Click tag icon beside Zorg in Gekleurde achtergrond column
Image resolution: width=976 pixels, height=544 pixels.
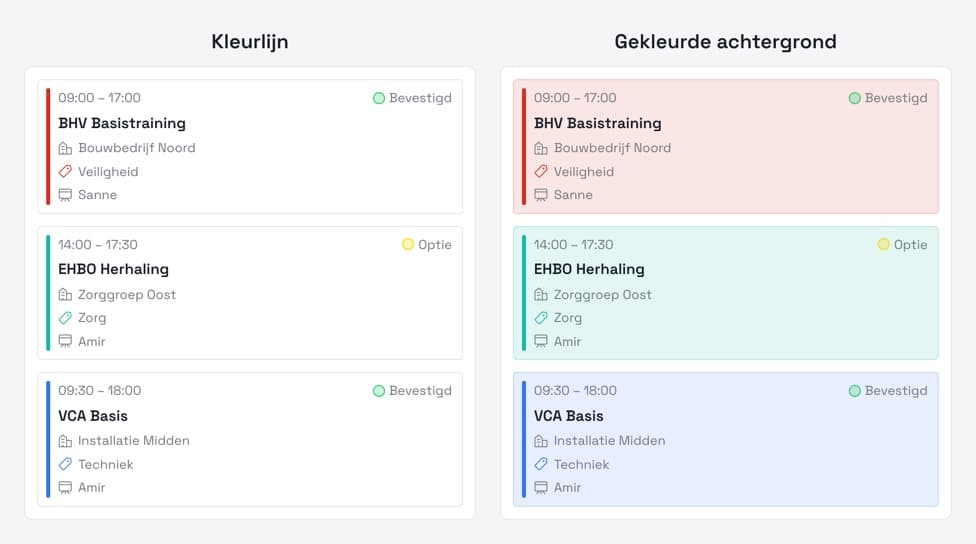541,318
